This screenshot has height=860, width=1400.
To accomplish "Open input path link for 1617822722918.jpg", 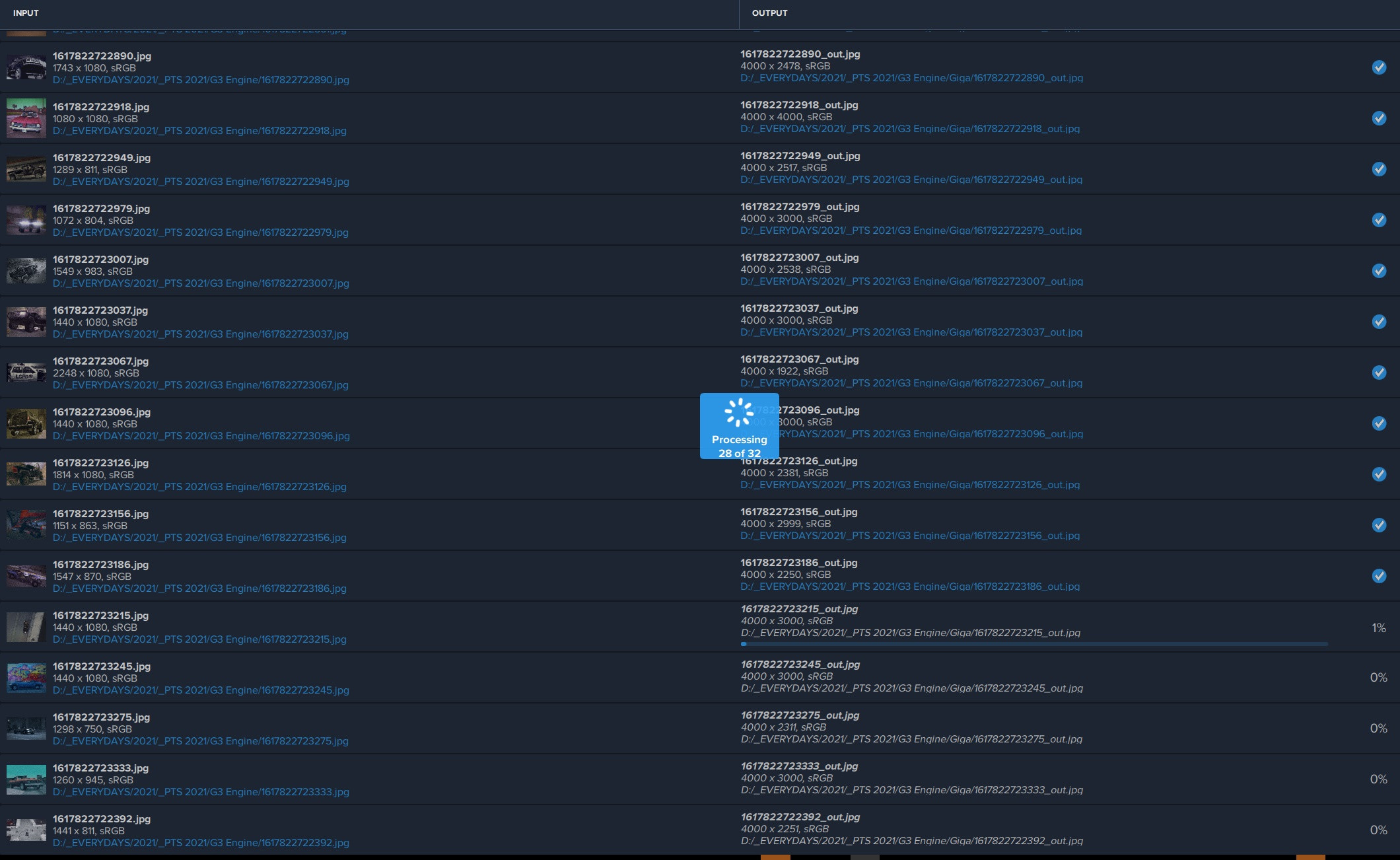I will 199,131.
